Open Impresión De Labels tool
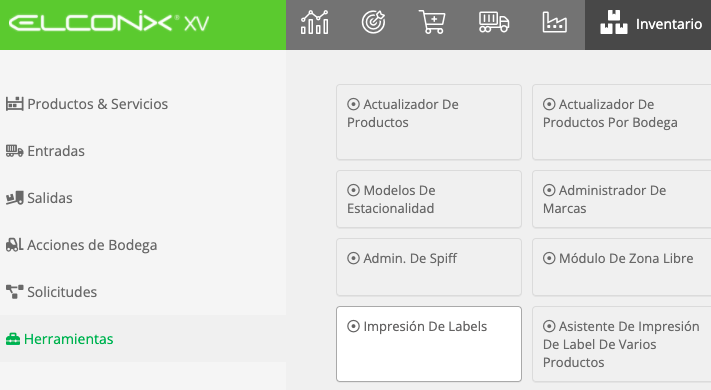 pos(429,344)
